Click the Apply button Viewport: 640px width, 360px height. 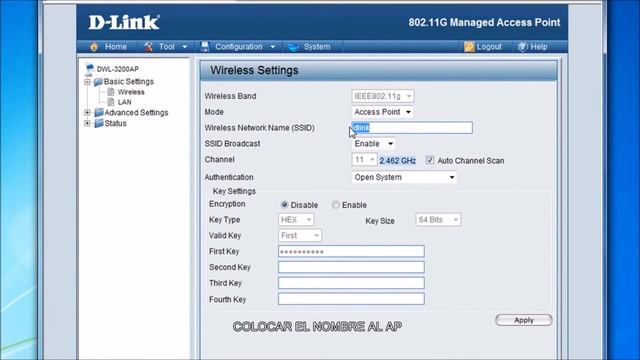coord(524,320)
